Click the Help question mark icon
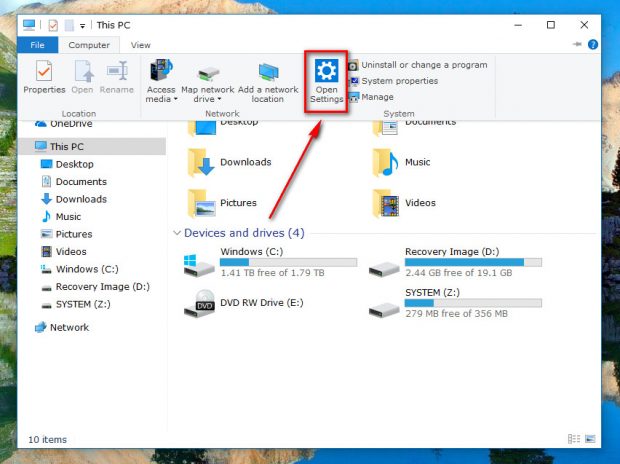 pos(593,45)
